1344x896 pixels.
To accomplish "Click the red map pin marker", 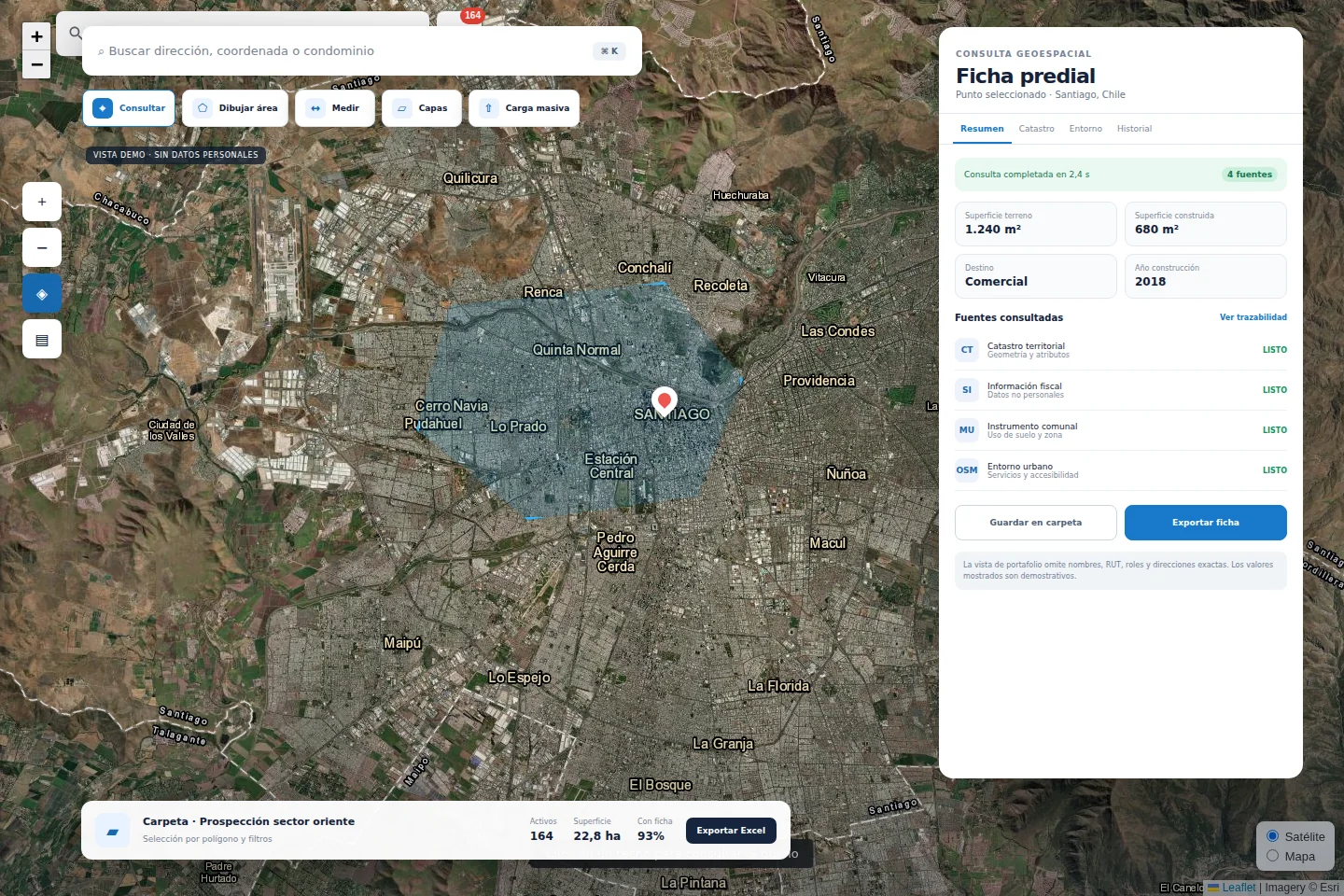I will [665, 401].
